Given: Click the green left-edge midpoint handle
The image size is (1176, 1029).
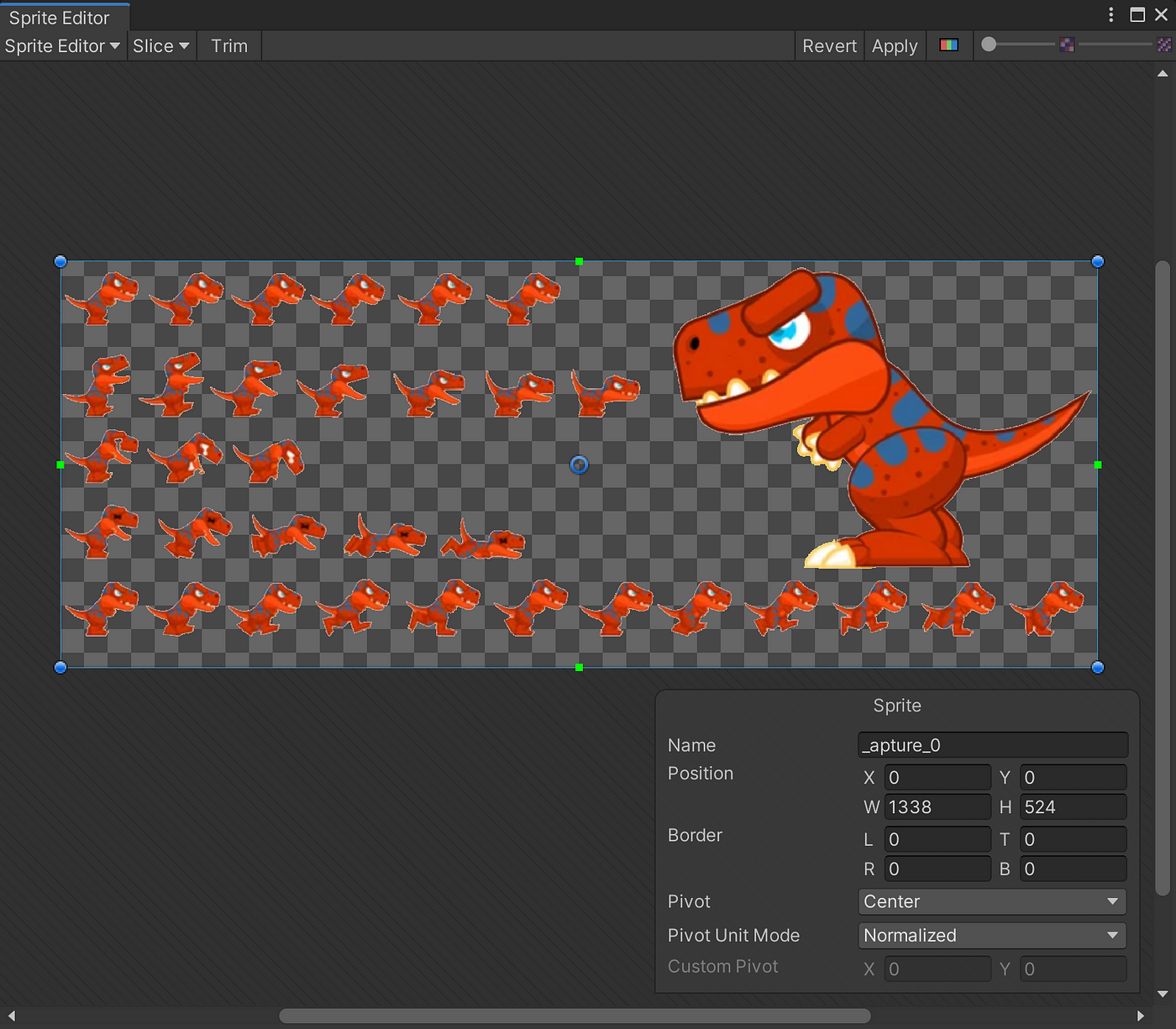Looking at the screenshot, I should [60, 465].
